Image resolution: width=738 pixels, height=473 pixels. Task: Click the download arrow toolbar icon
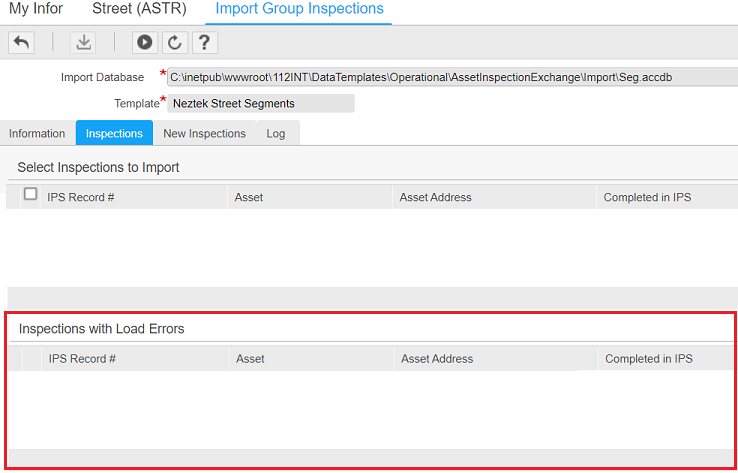tap(84, 42)
